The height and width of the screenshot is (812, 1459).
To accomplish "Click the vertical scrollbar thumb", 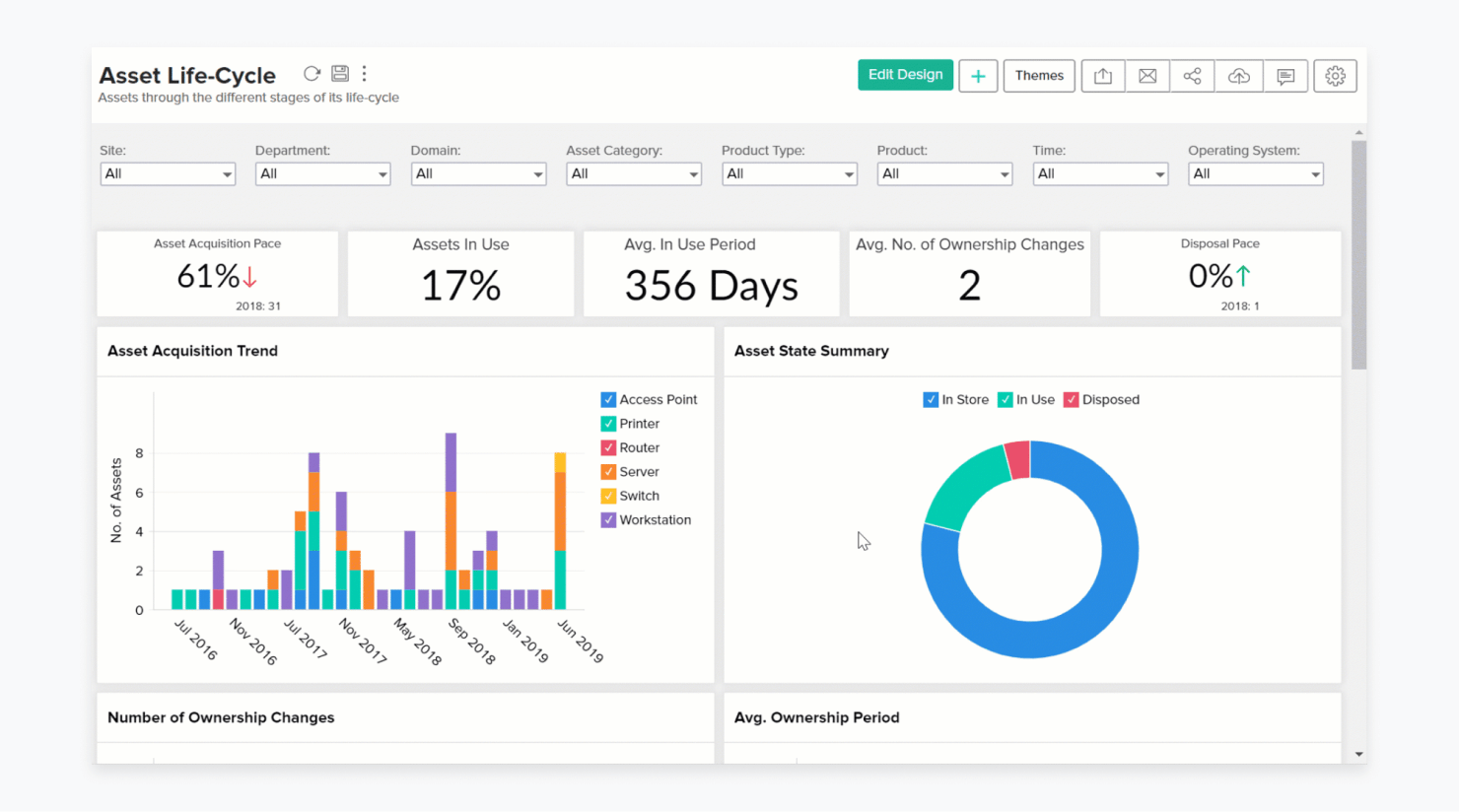I will pos(1358,254).
